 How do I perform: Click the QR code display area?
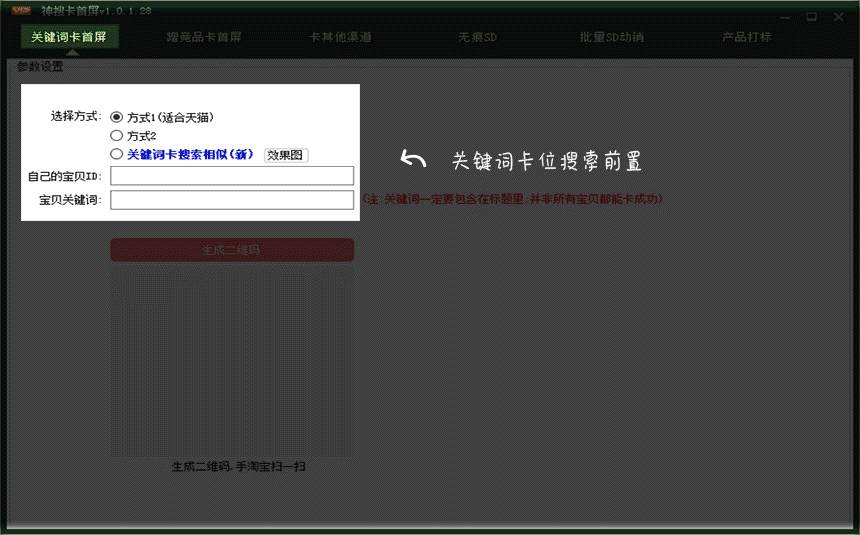click(x=232, y=362)
